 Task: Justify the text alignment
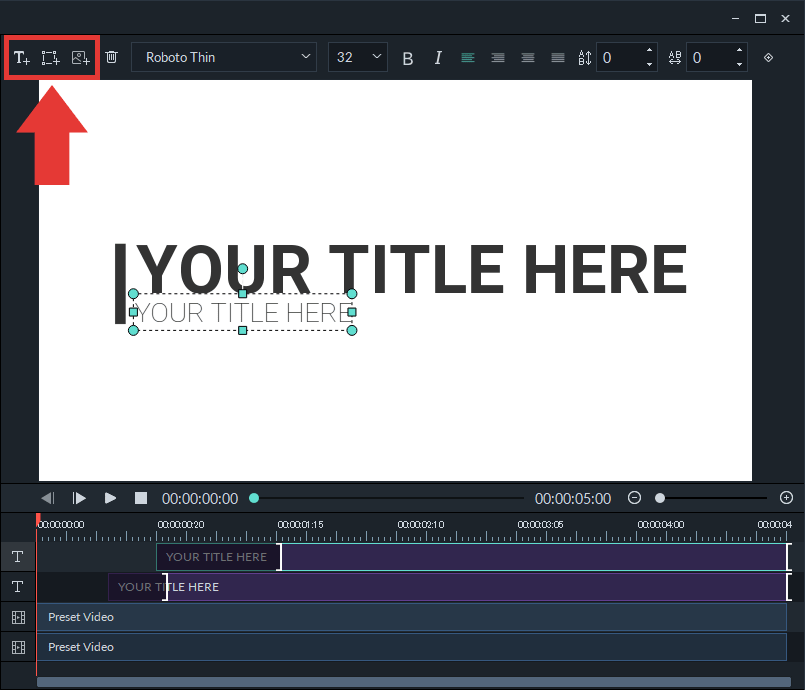558,58
